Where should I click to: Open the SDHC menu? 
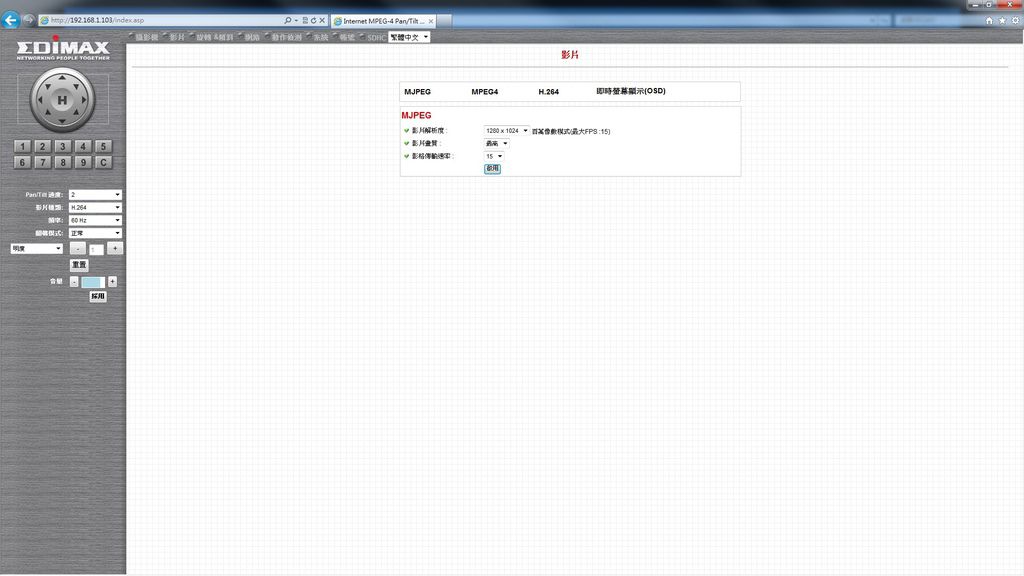(x=376, y=38)
